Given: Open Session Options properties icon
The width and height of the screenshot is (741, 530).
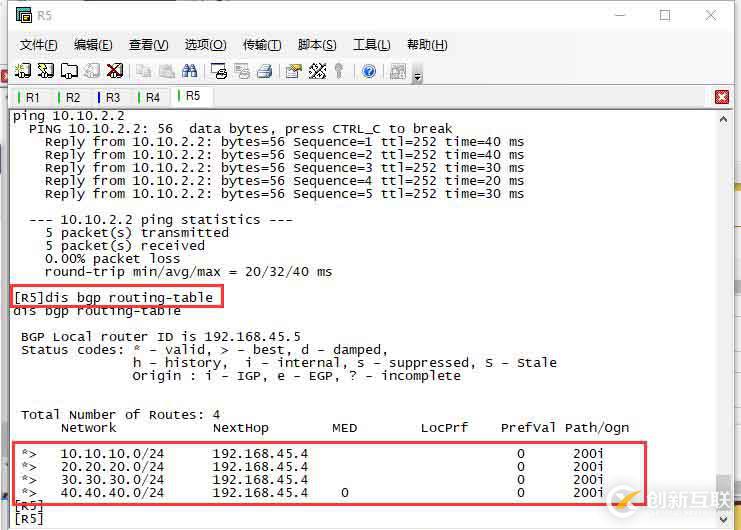Looking at the screenshot, I should [x=293, y=71].
